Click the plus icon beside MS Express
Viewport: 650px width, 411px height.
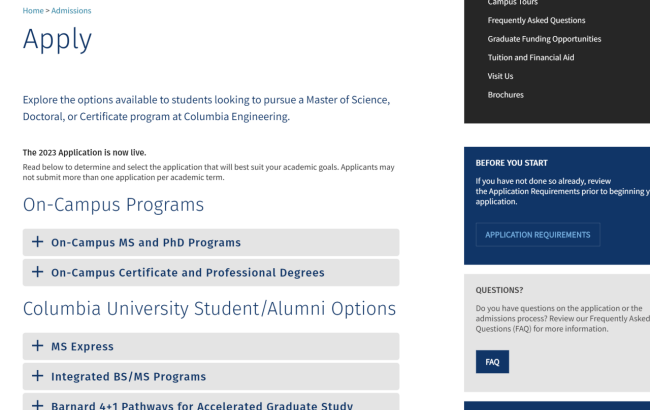pyautogui.click(x=38, y=346)
